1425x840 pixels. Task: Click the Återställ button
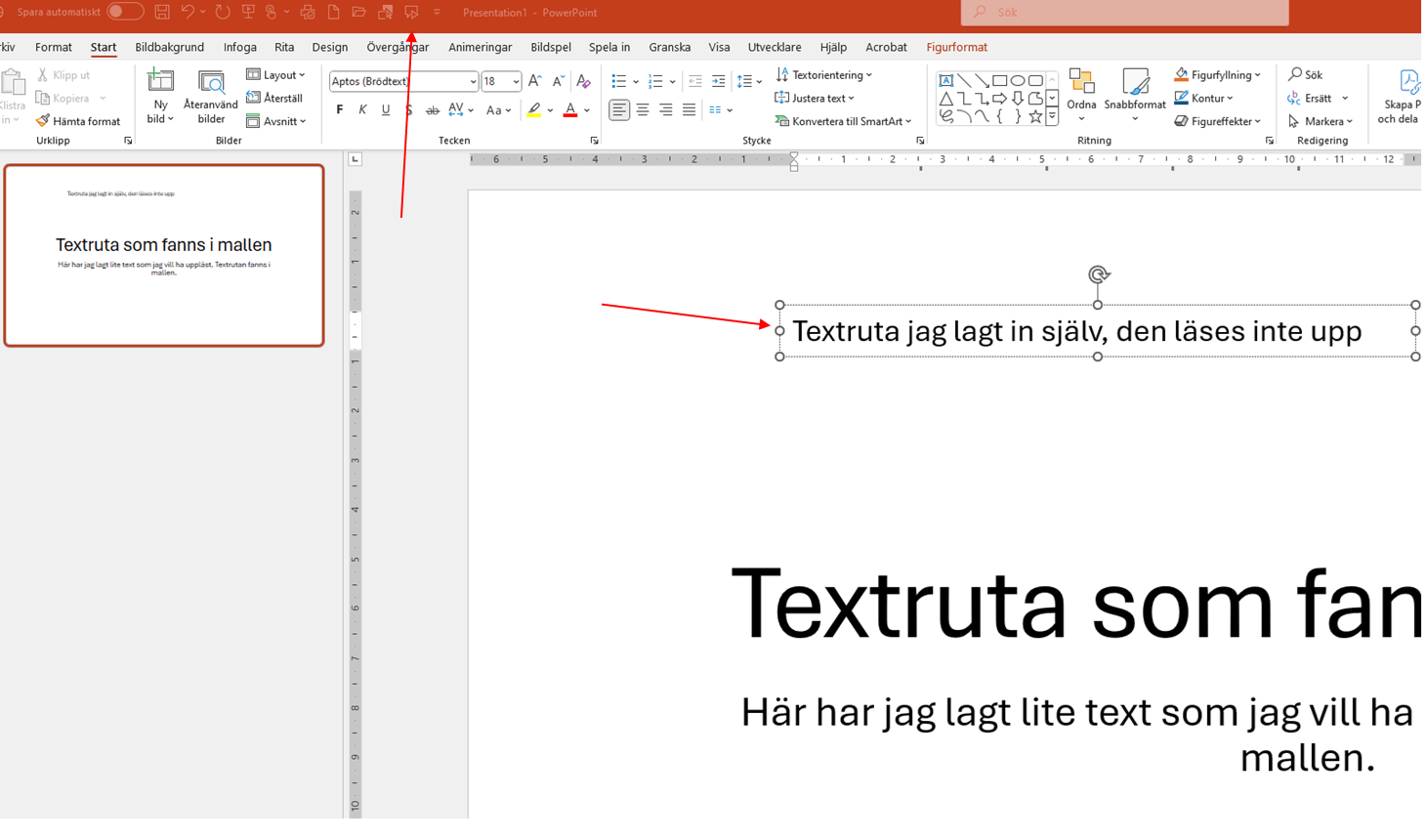pos(274,98)
